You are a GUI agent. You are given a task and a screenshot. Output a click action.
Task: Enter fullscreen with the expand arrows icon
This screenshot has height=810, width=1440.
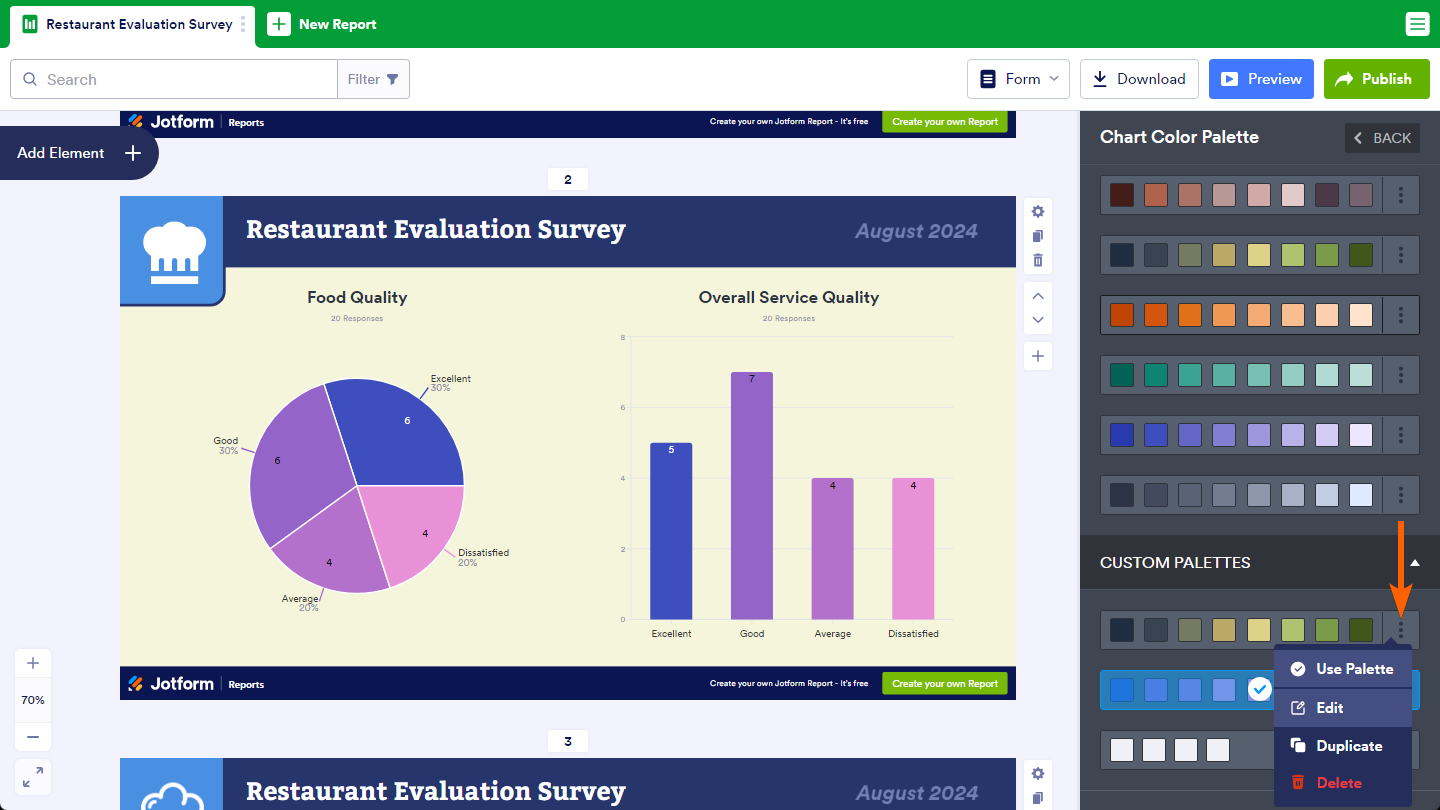pyautogui.click(x=33, y=777)
